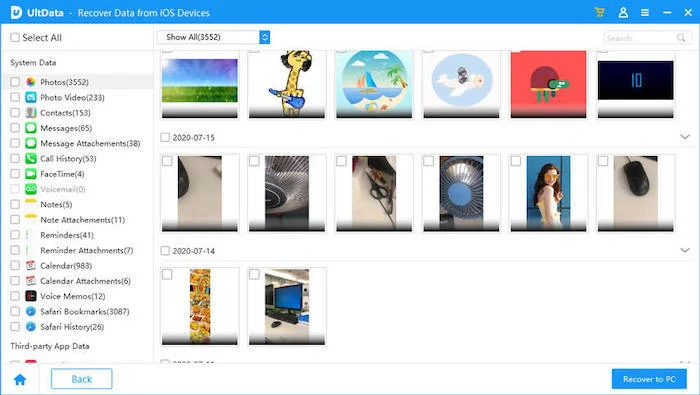Check the Contacts(153) checkbox
This screenshot has width=700, height=395.
point(15,112)
